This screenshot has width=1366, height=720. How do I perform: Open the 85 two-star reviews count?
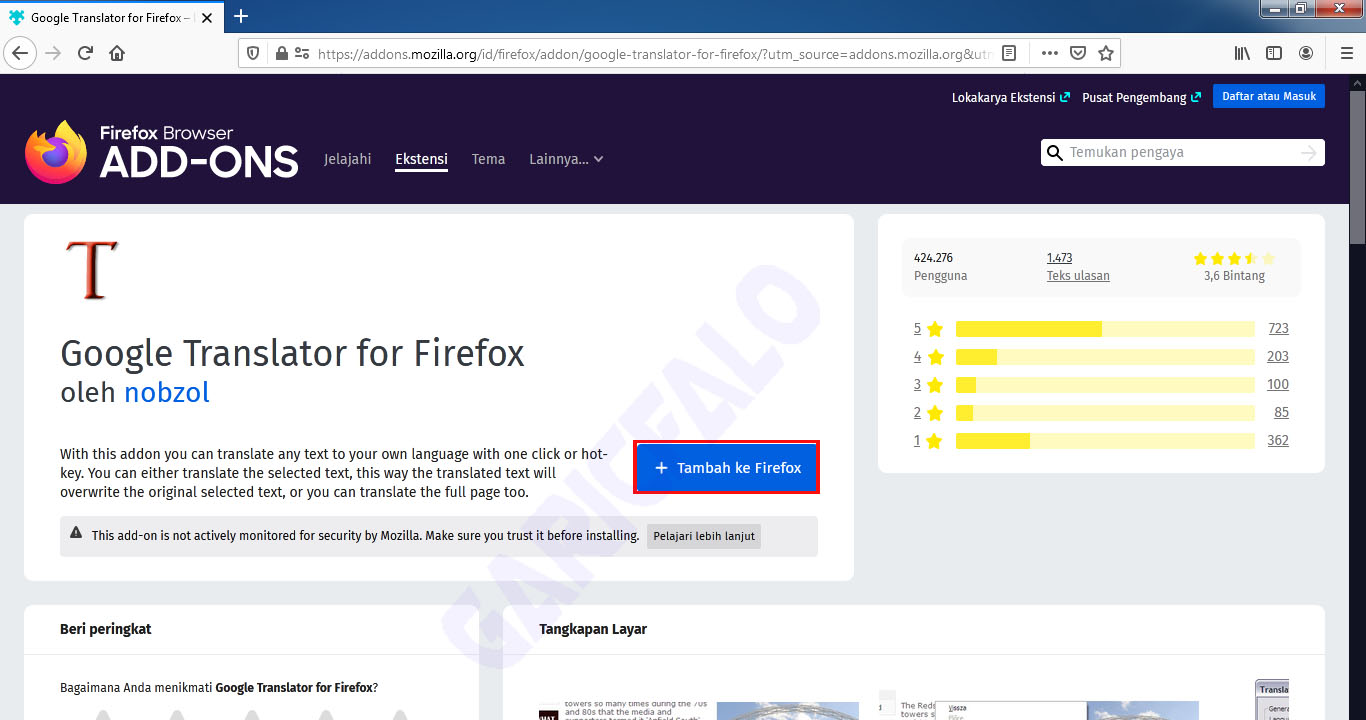point(1281,413)
